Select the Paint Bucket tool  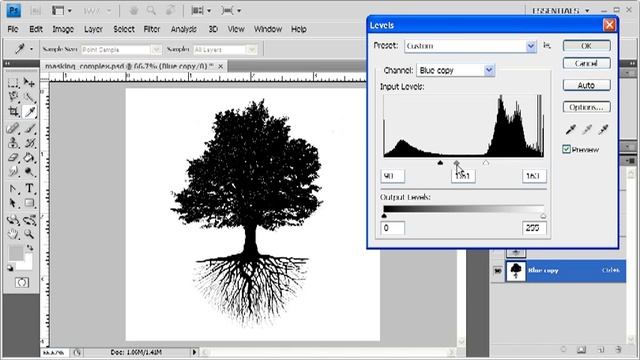[x=29, y=157]
